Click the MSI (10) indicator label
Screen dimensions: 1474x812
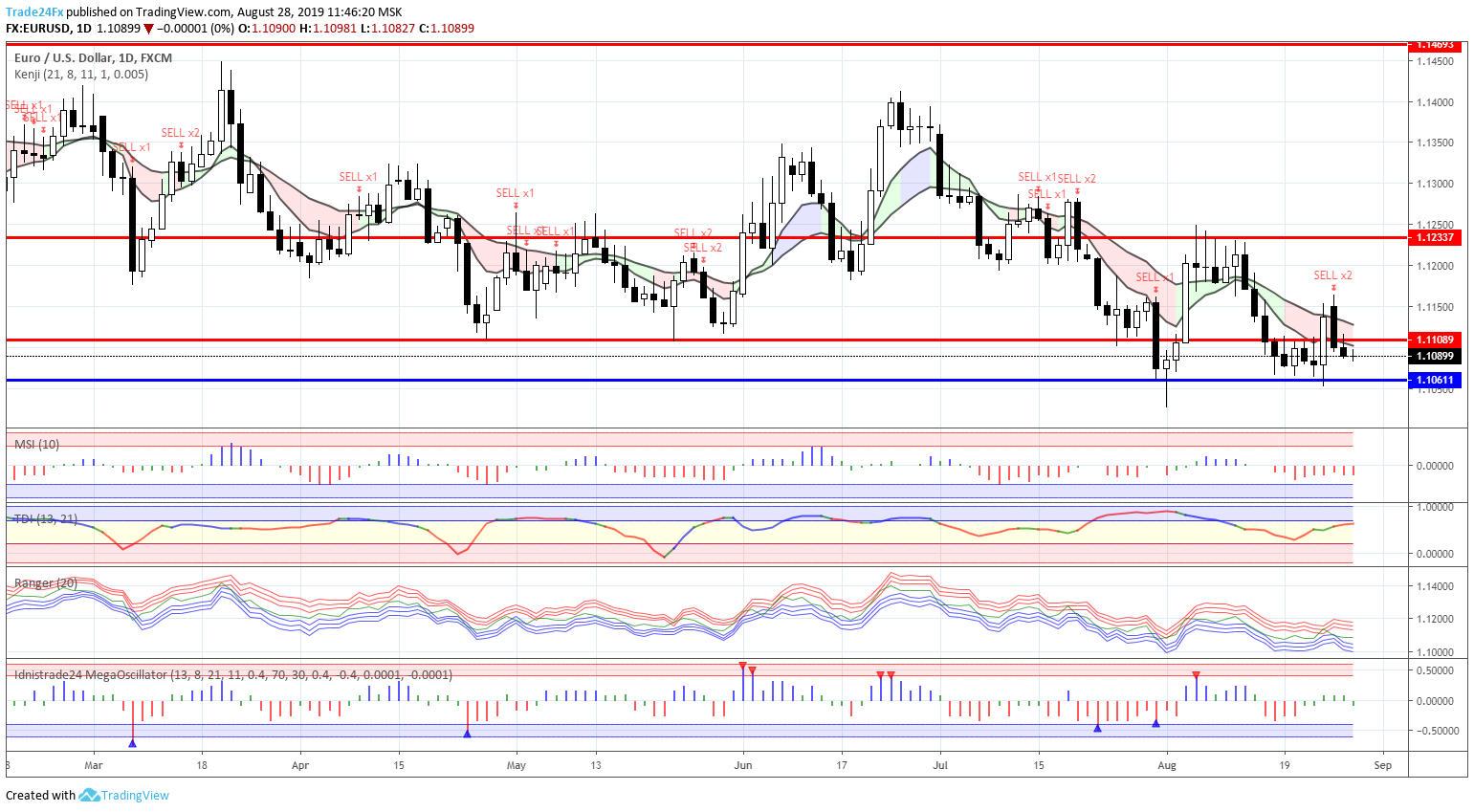(x=36, y=444)
